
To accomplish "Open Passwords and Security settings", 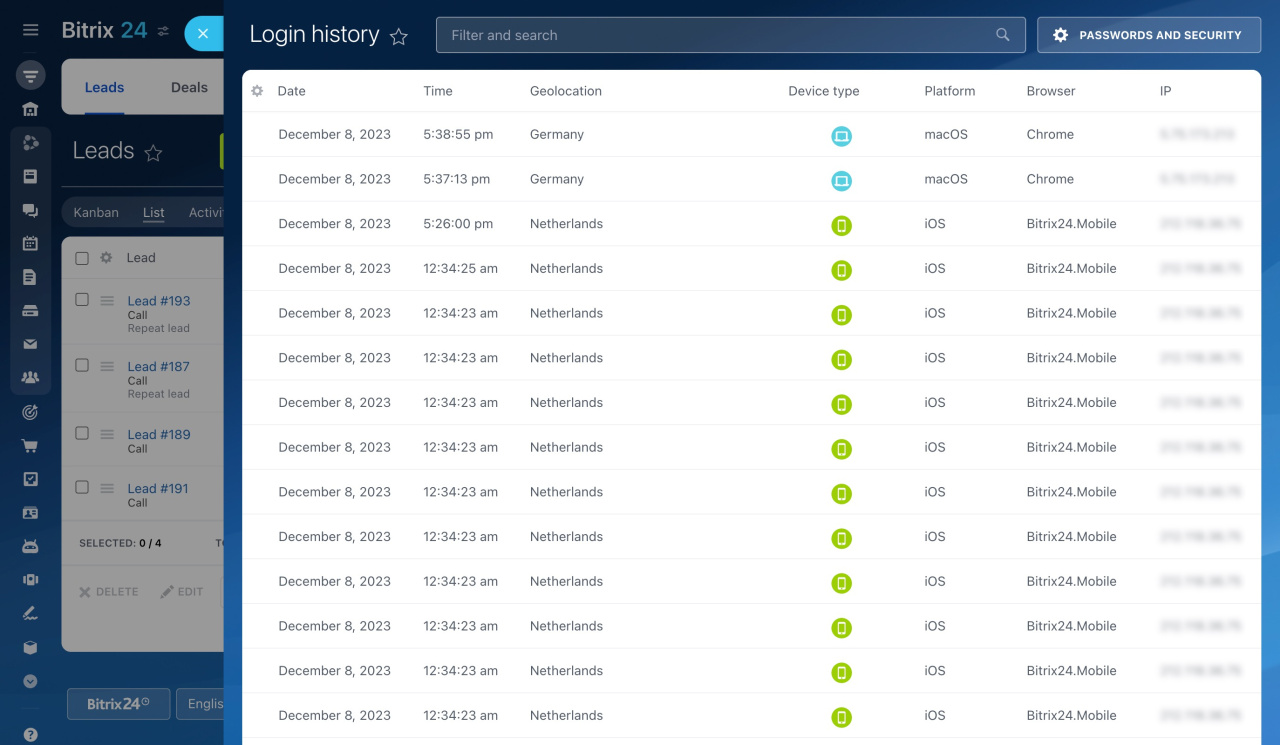I will (1148, 35).
